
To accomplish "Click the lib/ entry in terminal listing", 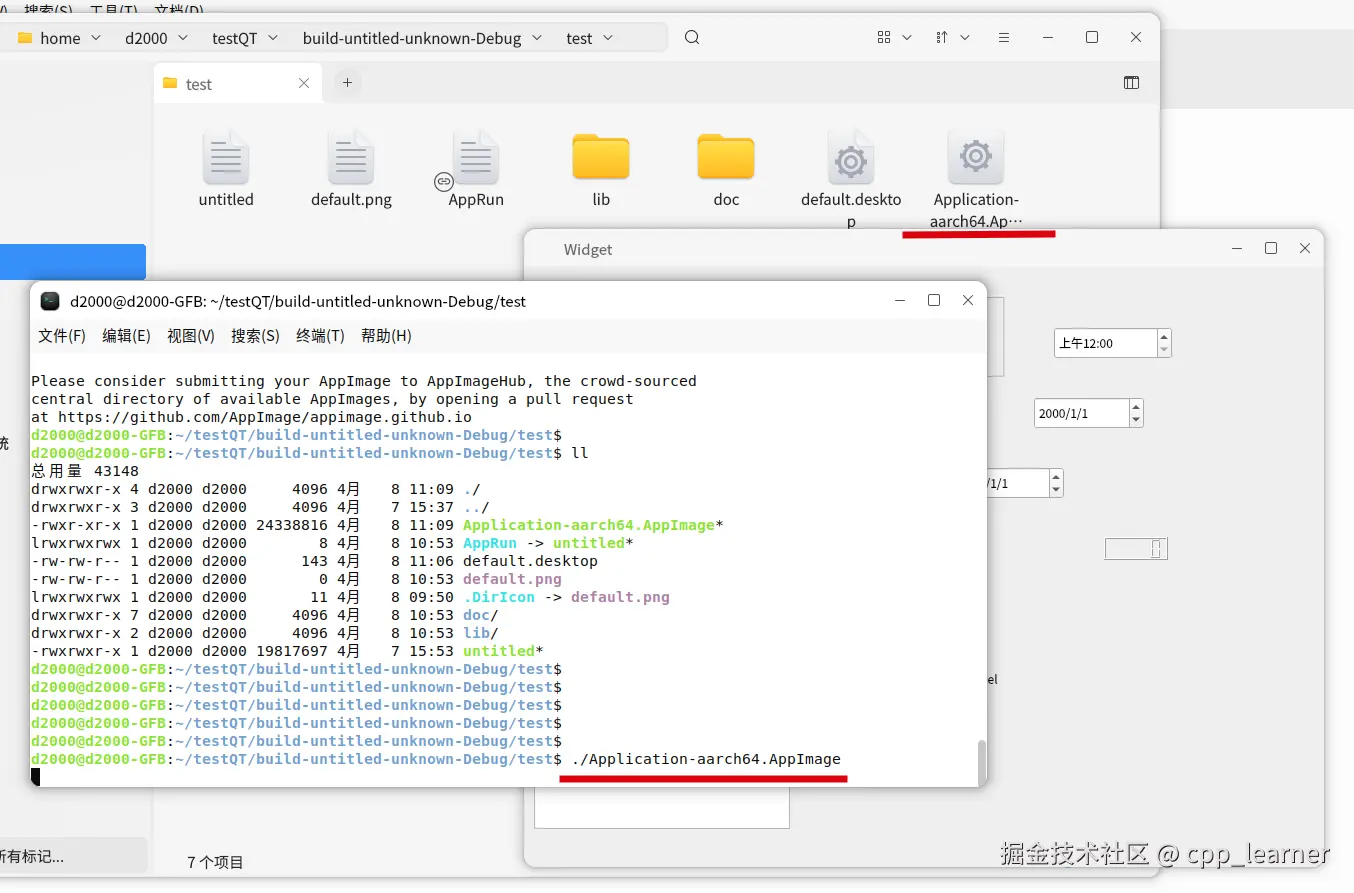I will click(x=481, y=633).
